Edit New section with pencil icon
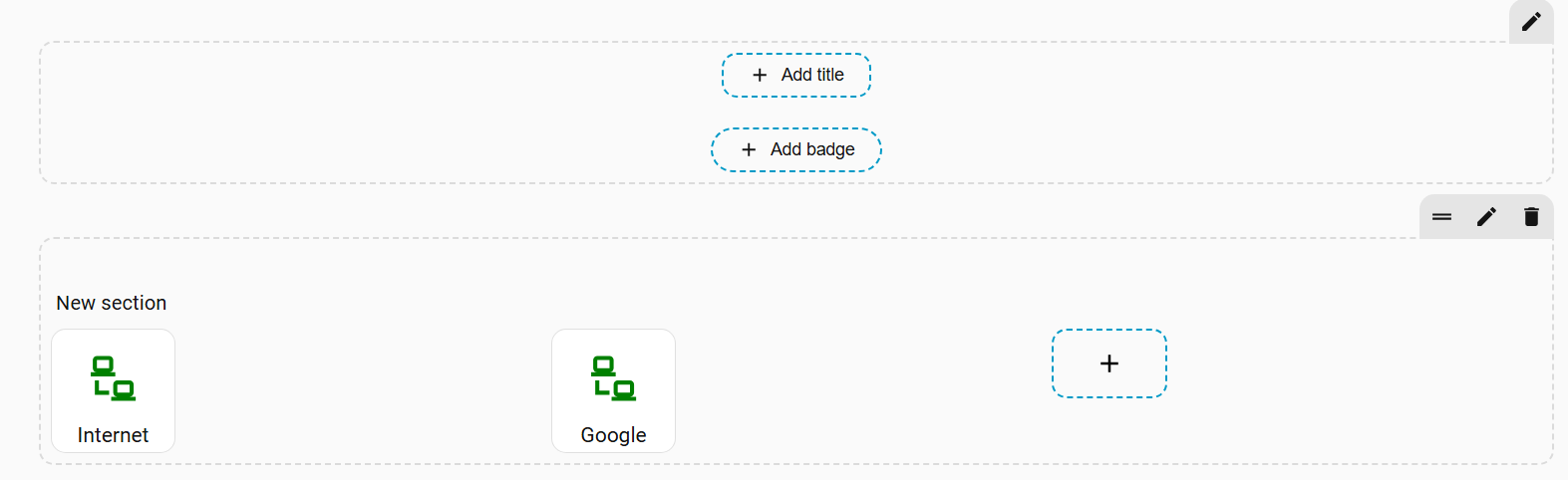 coord(1486,217)
